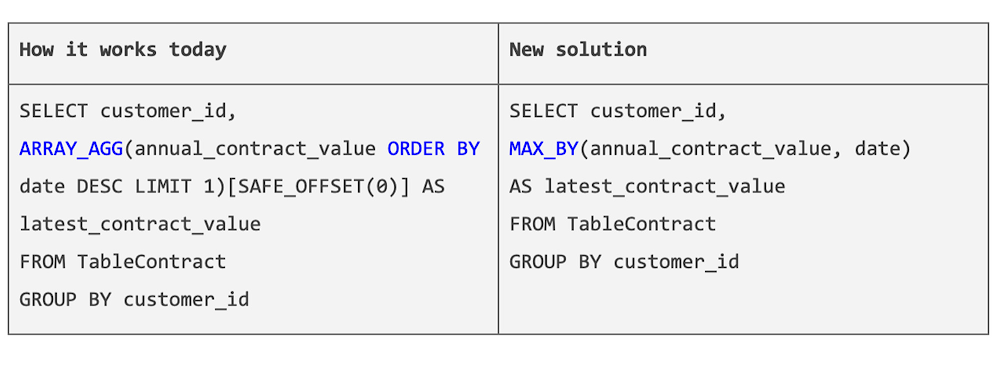
Task: Click "SELECT customer_id," in the left column
Action: pos(128,112)
